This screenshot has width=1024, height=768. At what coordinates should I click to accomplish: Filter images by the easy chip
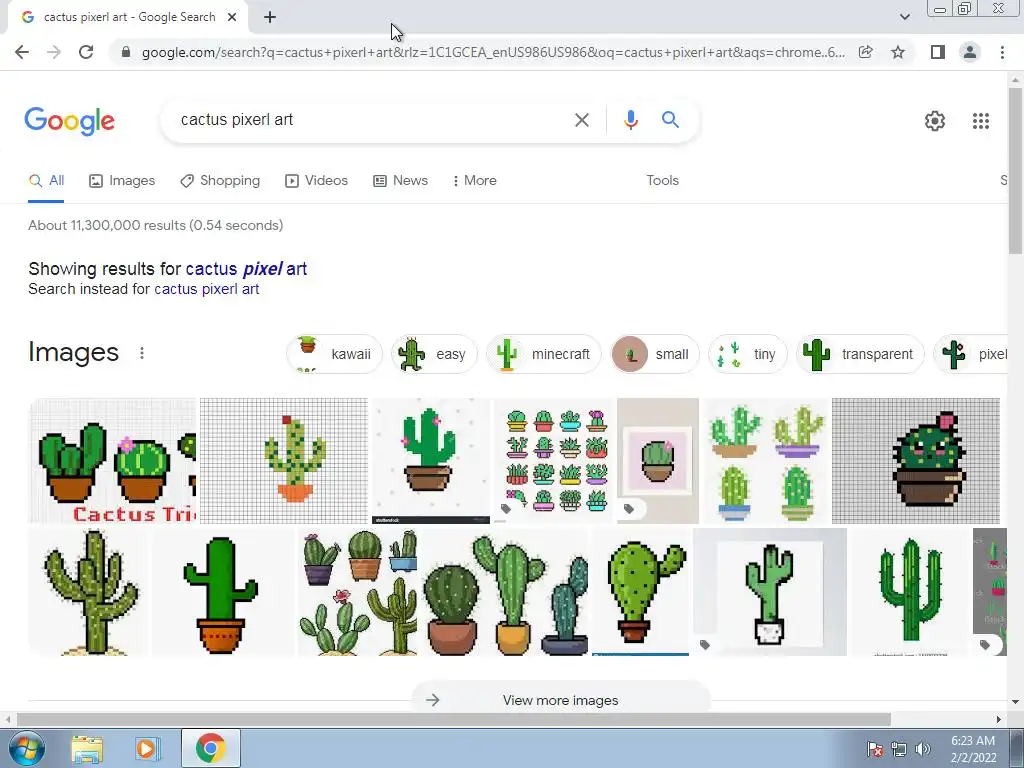click(x=434, y=354)
